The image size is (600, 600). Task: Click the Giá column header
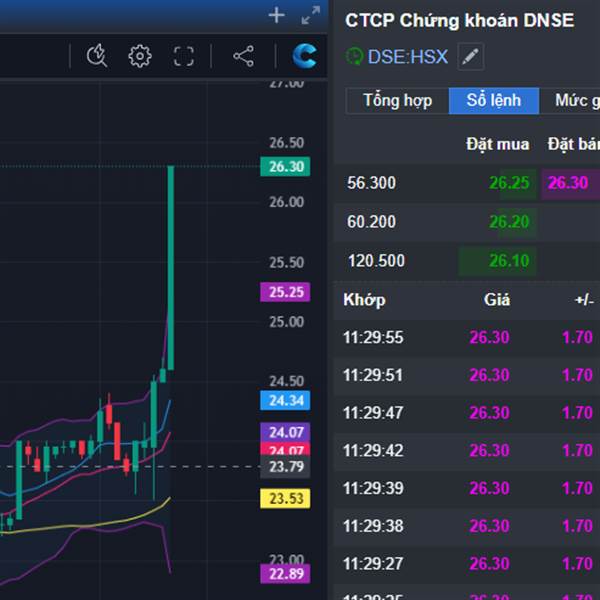497,300
